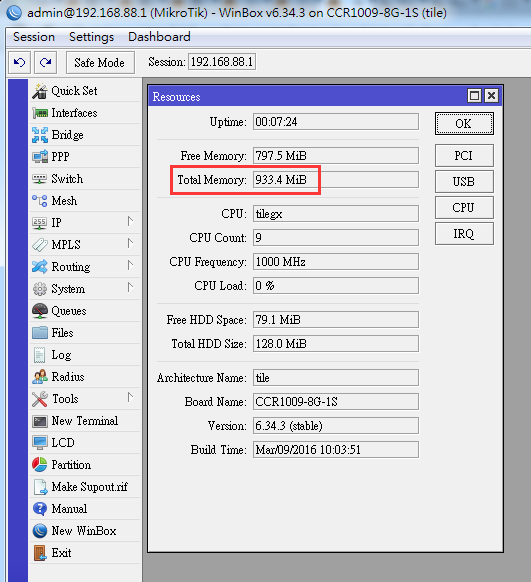The width and height of the screenshot is (531, 582).
Task: Expand the Tools submenu arrow
Action: [x=130, y=398]
